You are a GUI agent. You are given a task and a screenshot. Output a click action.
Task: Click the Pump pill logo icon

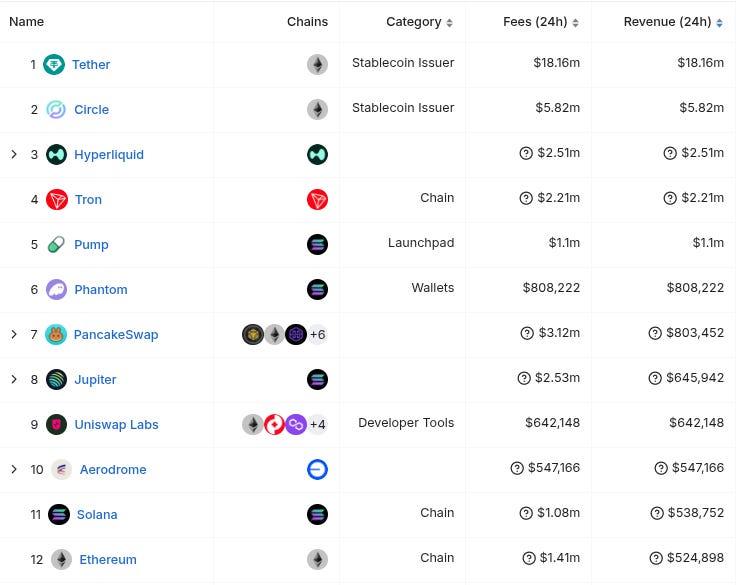[x=57, y=245]
